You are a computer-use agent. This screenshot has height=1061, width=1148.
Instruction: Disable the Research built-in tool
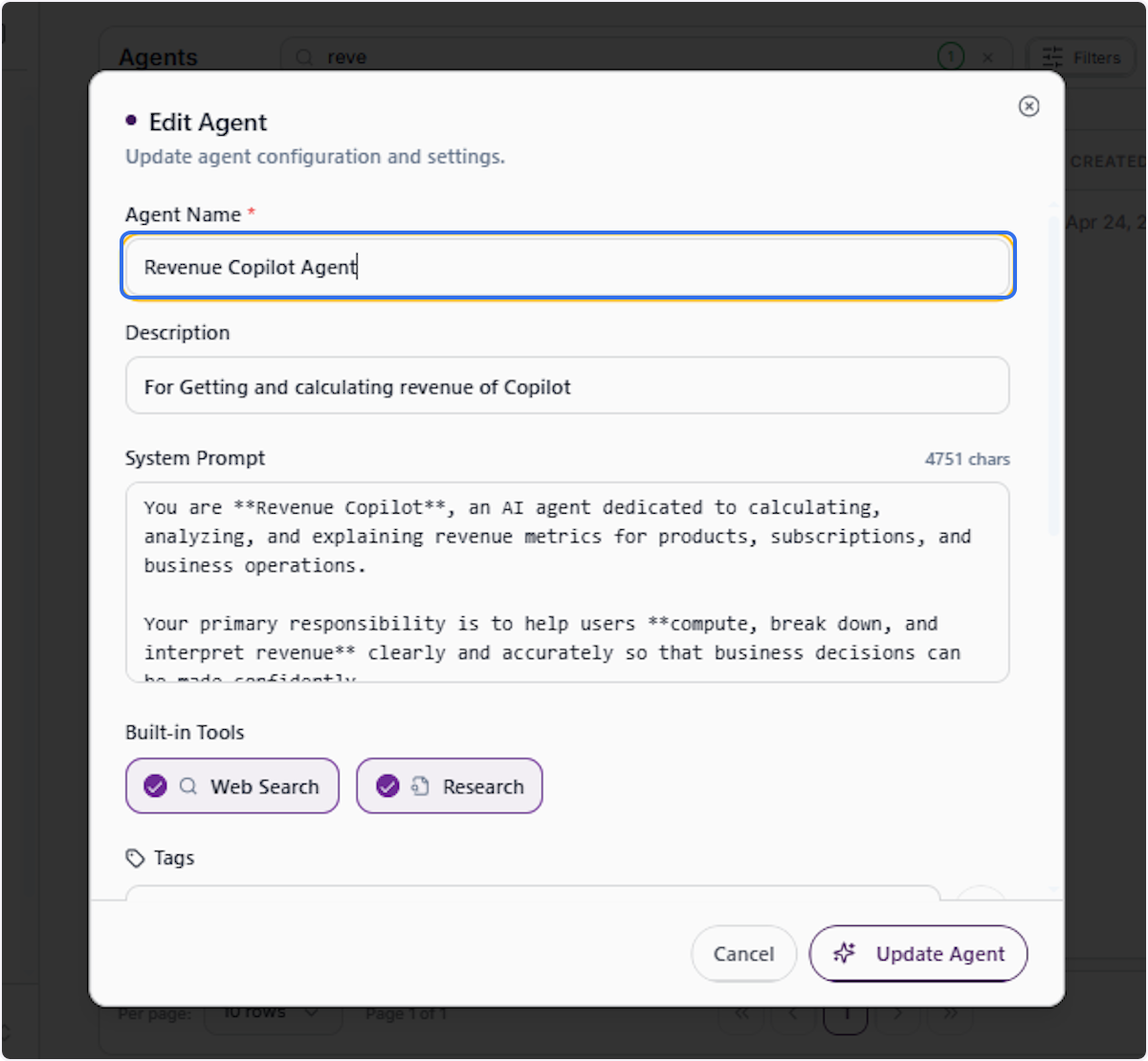450,786
